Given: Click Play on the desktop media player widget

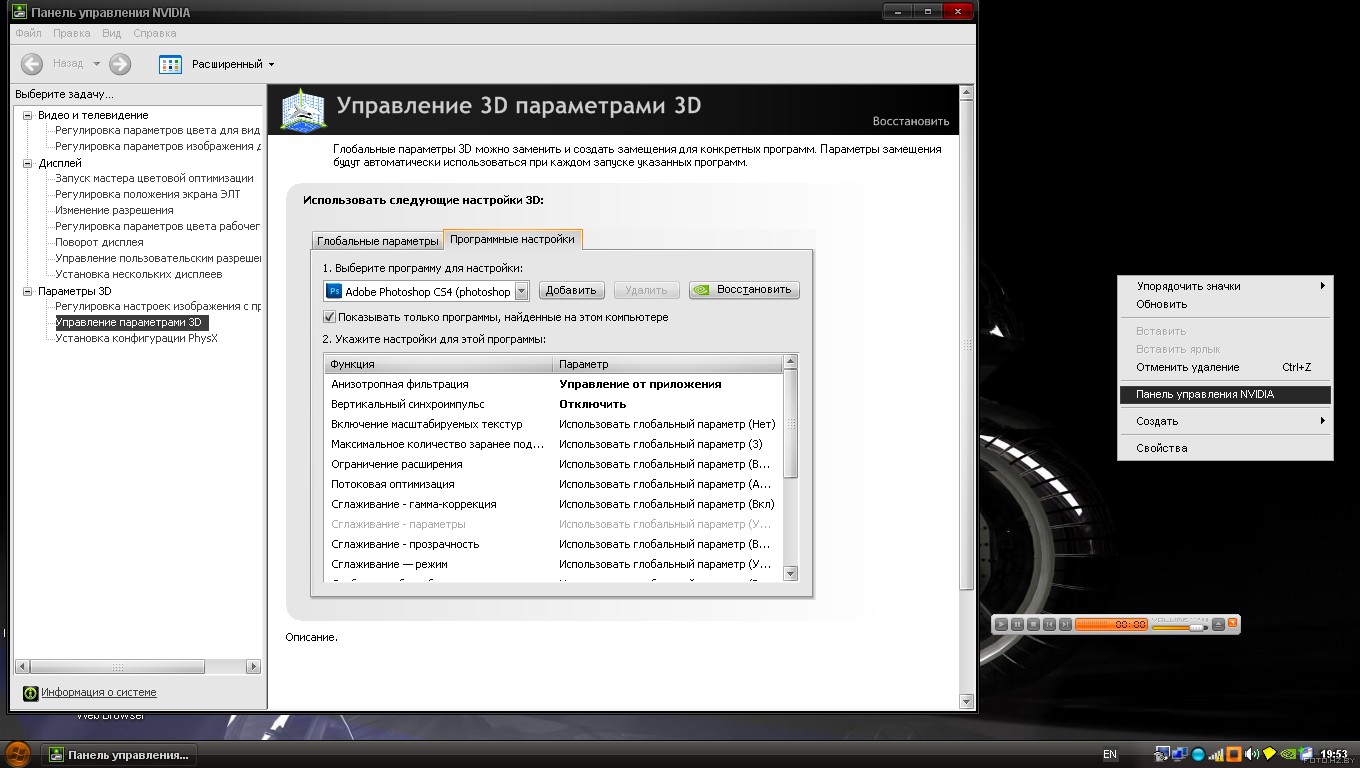Looking at the screenshot, I should [1001, 624].
